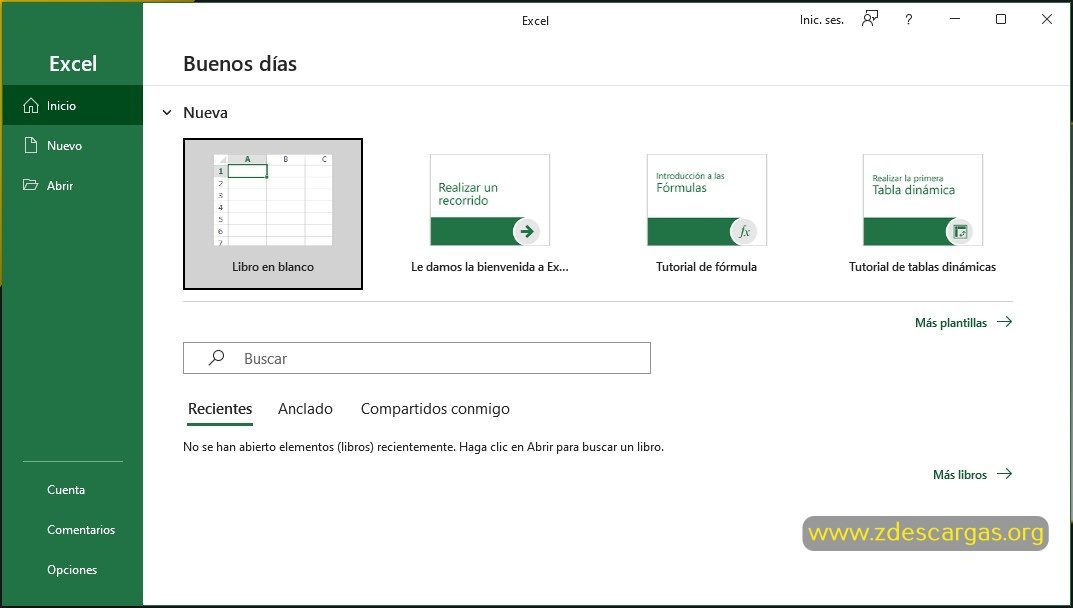Open the Tabla dinámica template thumbnail
The height and width of the screenshot is (608, 1073).
coord(922,200)
